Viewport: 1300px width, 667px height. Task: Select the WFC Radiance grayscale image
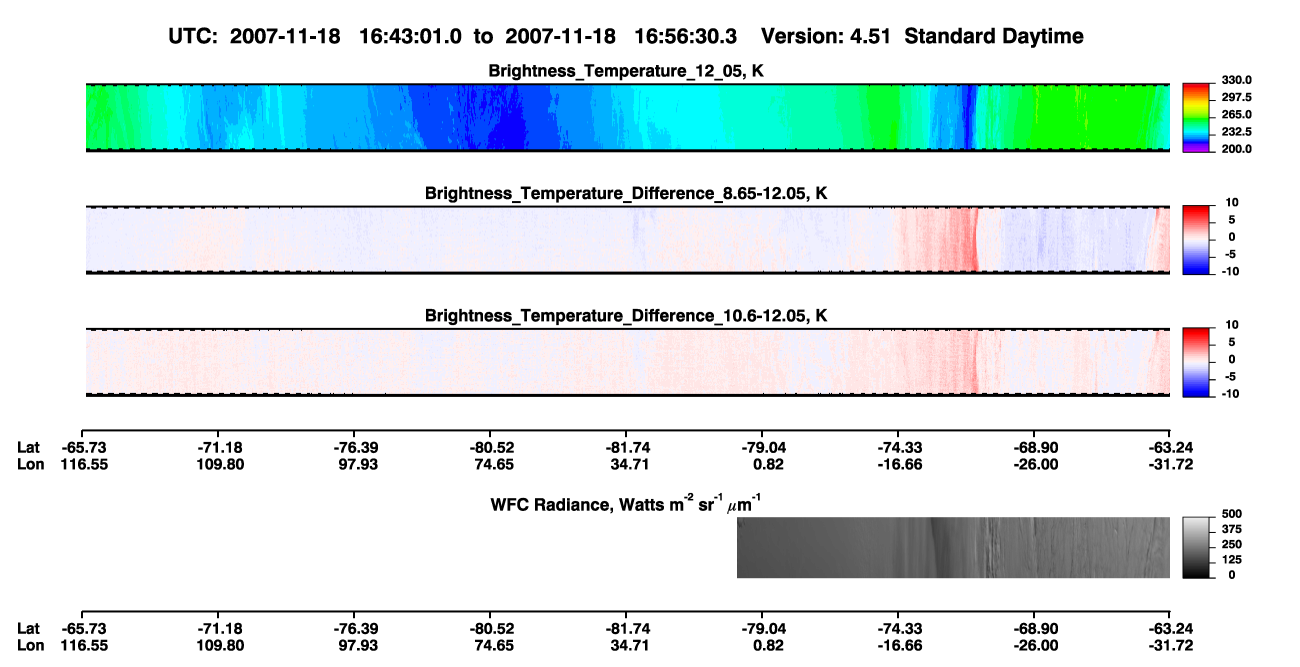click(x=953, y=547)
